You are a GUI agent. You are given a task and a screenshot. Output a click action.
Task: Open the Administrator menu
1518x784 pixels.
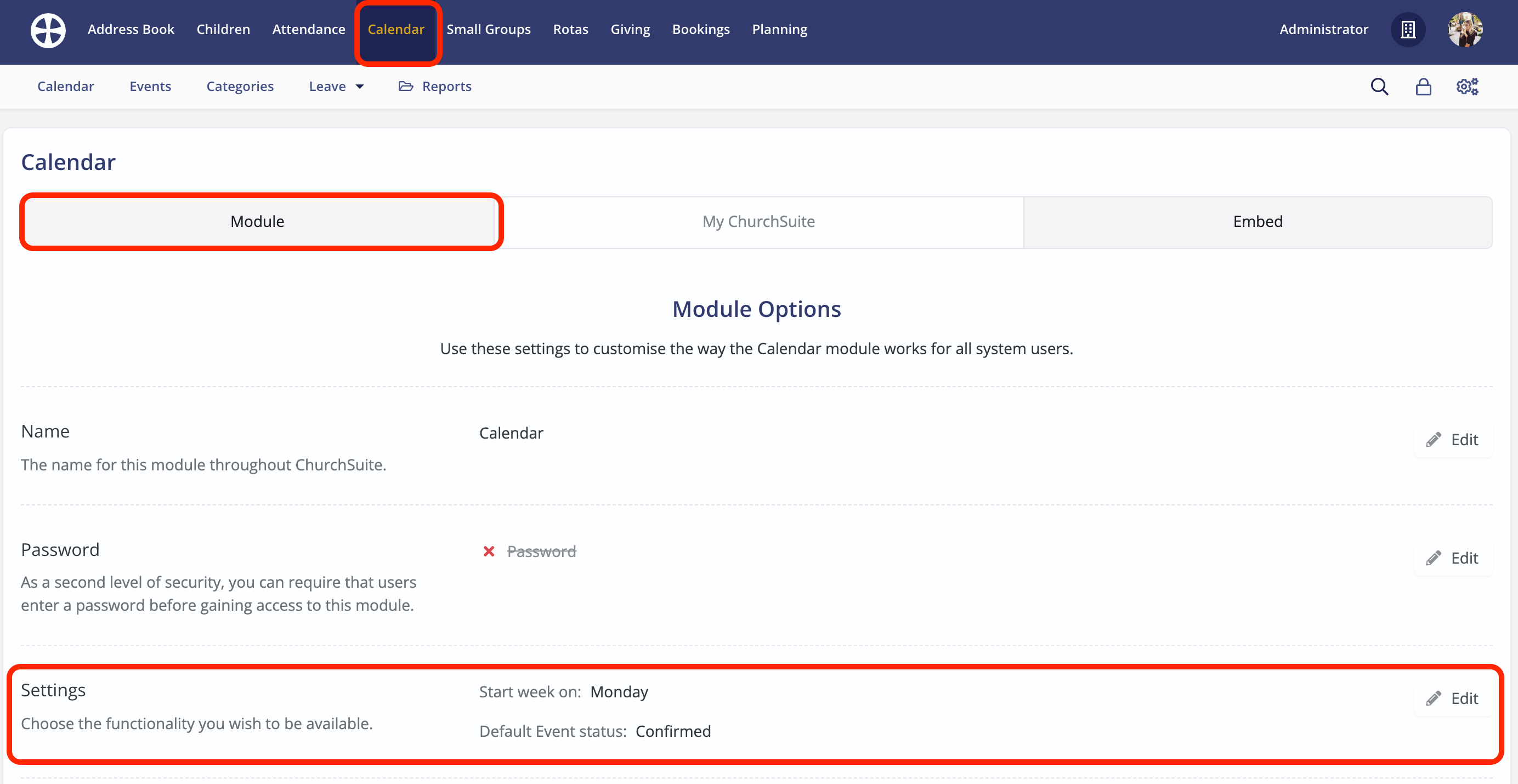(x=1323, y=30)
